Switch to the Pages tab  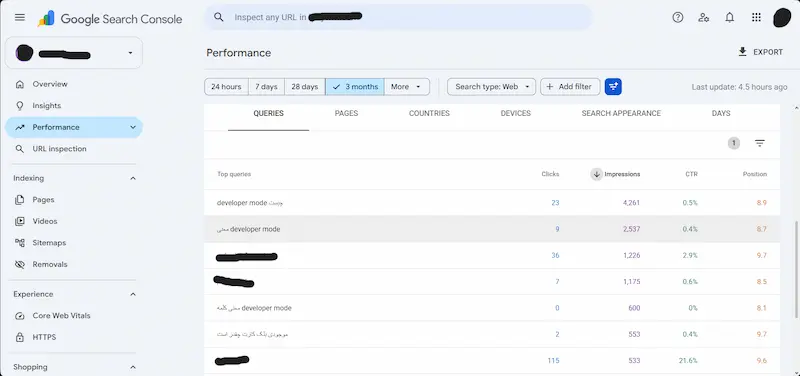(346, 114)
